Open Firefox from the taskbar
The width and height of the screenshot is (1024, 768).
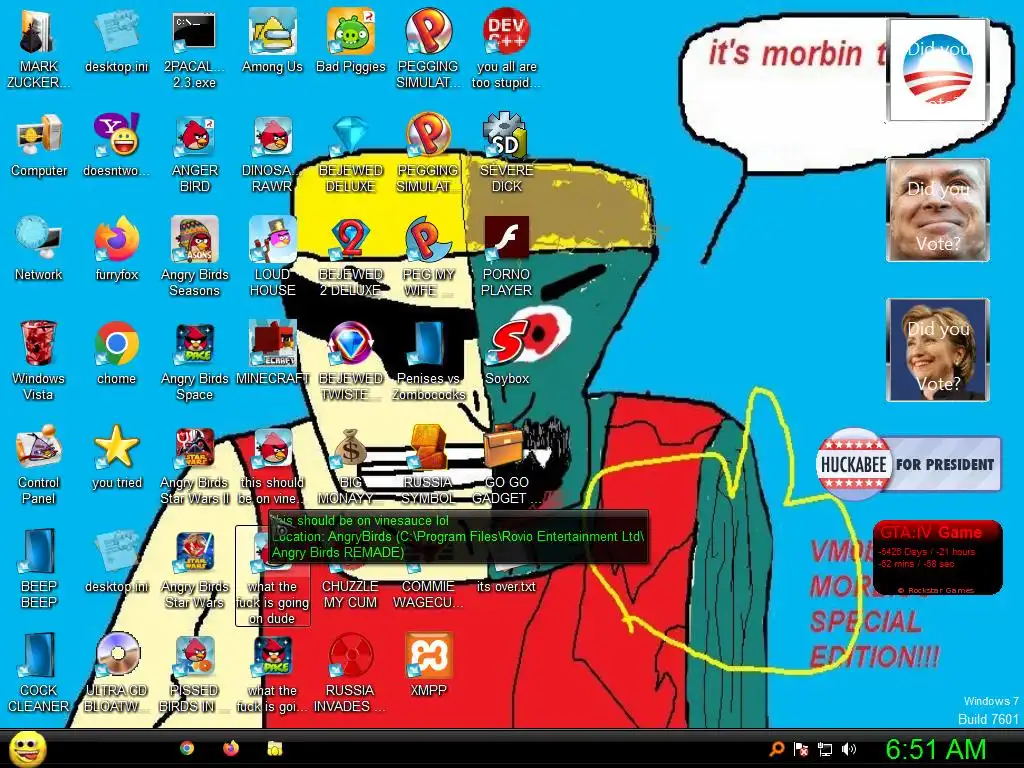(x=231, y=748)
